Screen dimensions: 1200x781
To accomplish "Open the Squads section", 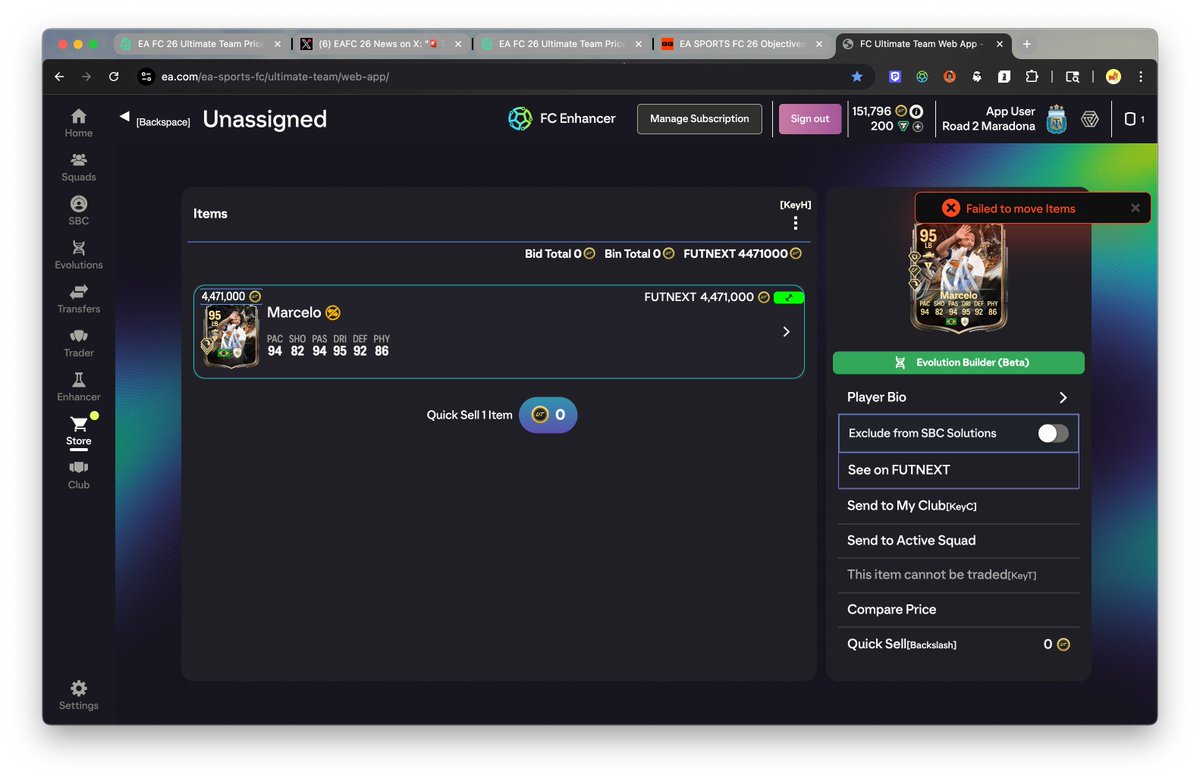I will [78, 167].
